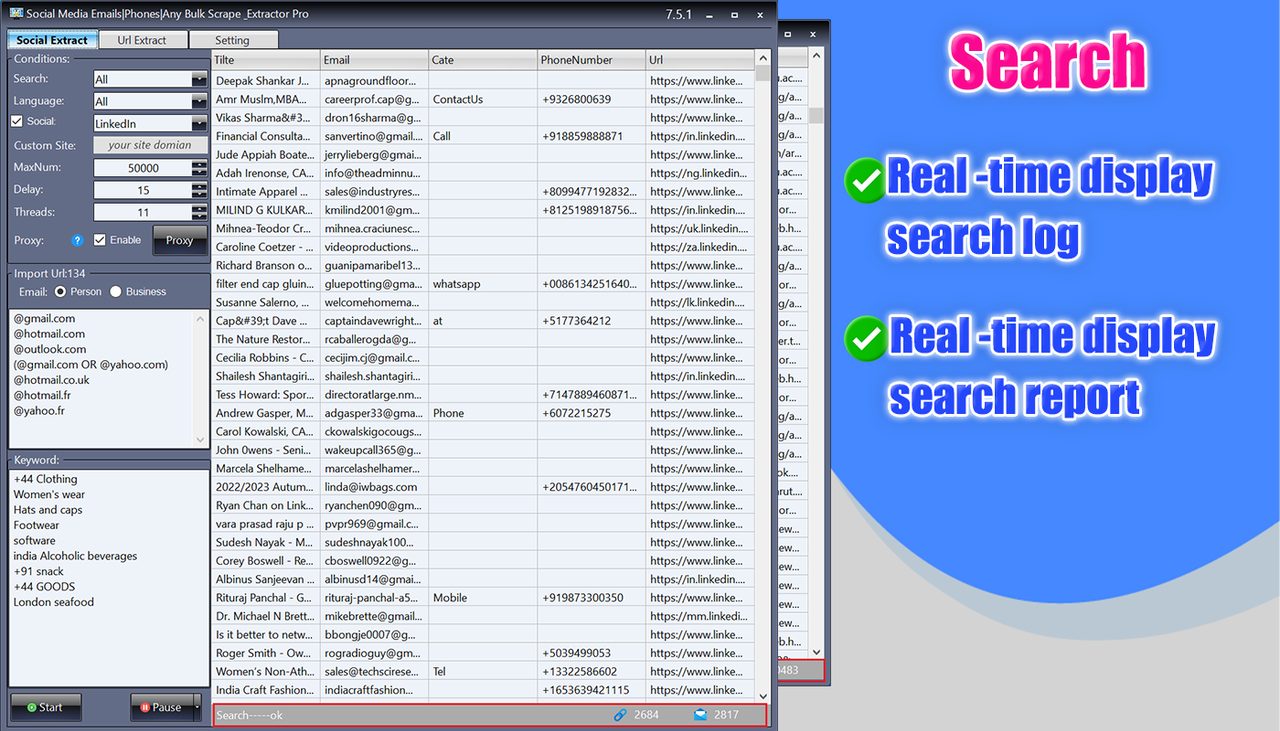The image size is (1280, 731).
Task: Click the Proxy help question mark icon
Action: click(x=77, y=240)
